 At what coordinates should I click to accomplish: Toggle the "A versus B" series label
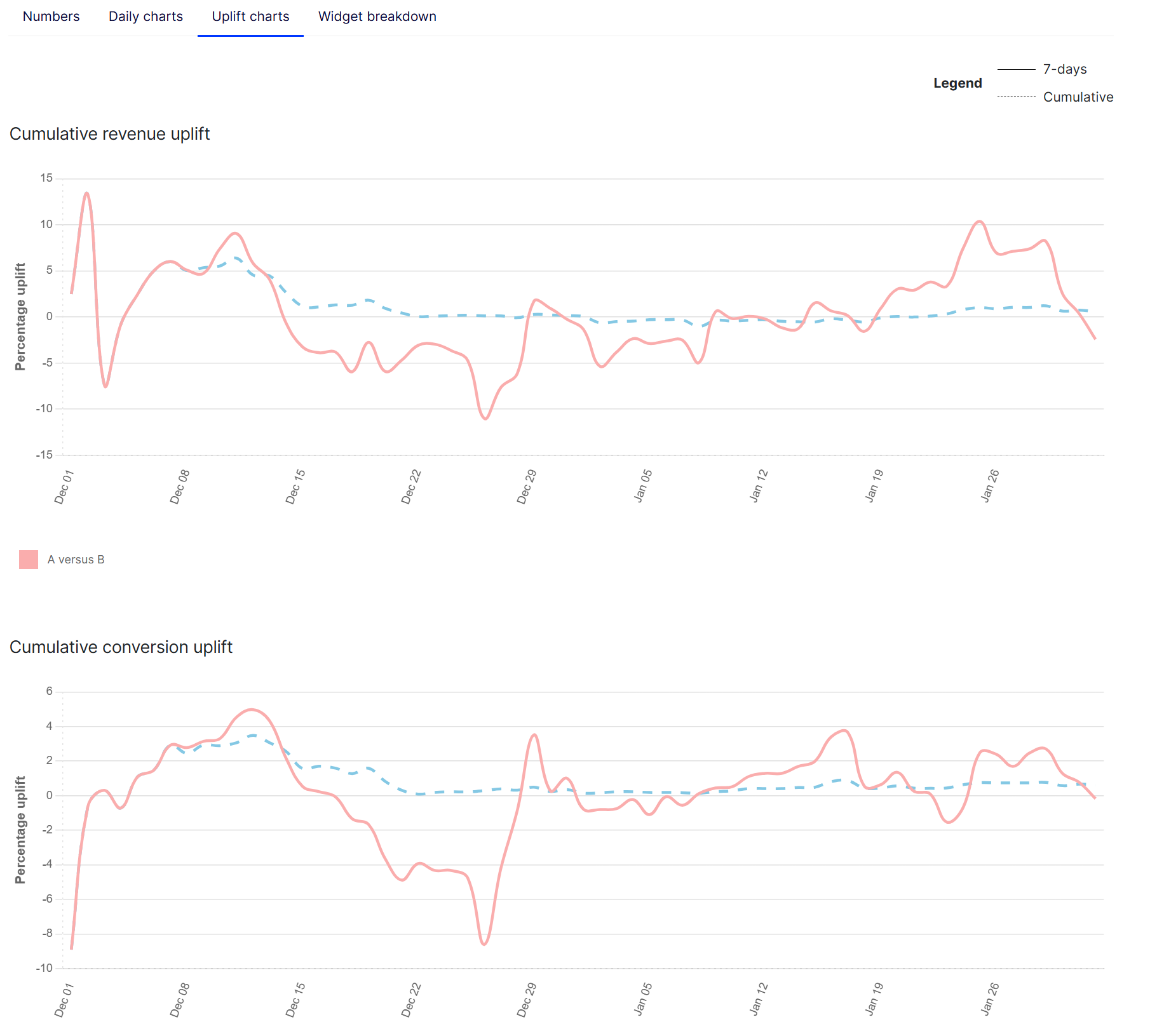pyautogui.click(x=76, y=560)
